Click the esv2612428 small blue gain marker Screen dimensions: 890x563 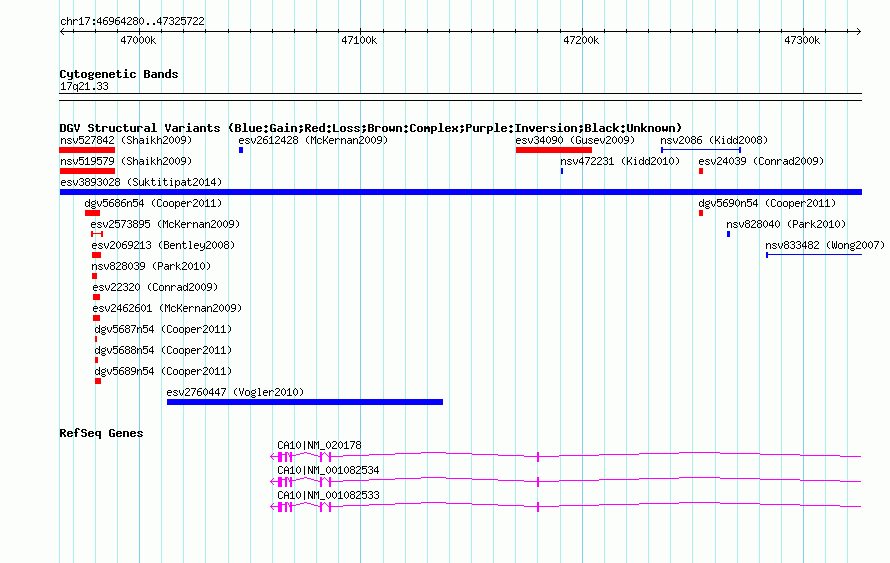[241, 150]
